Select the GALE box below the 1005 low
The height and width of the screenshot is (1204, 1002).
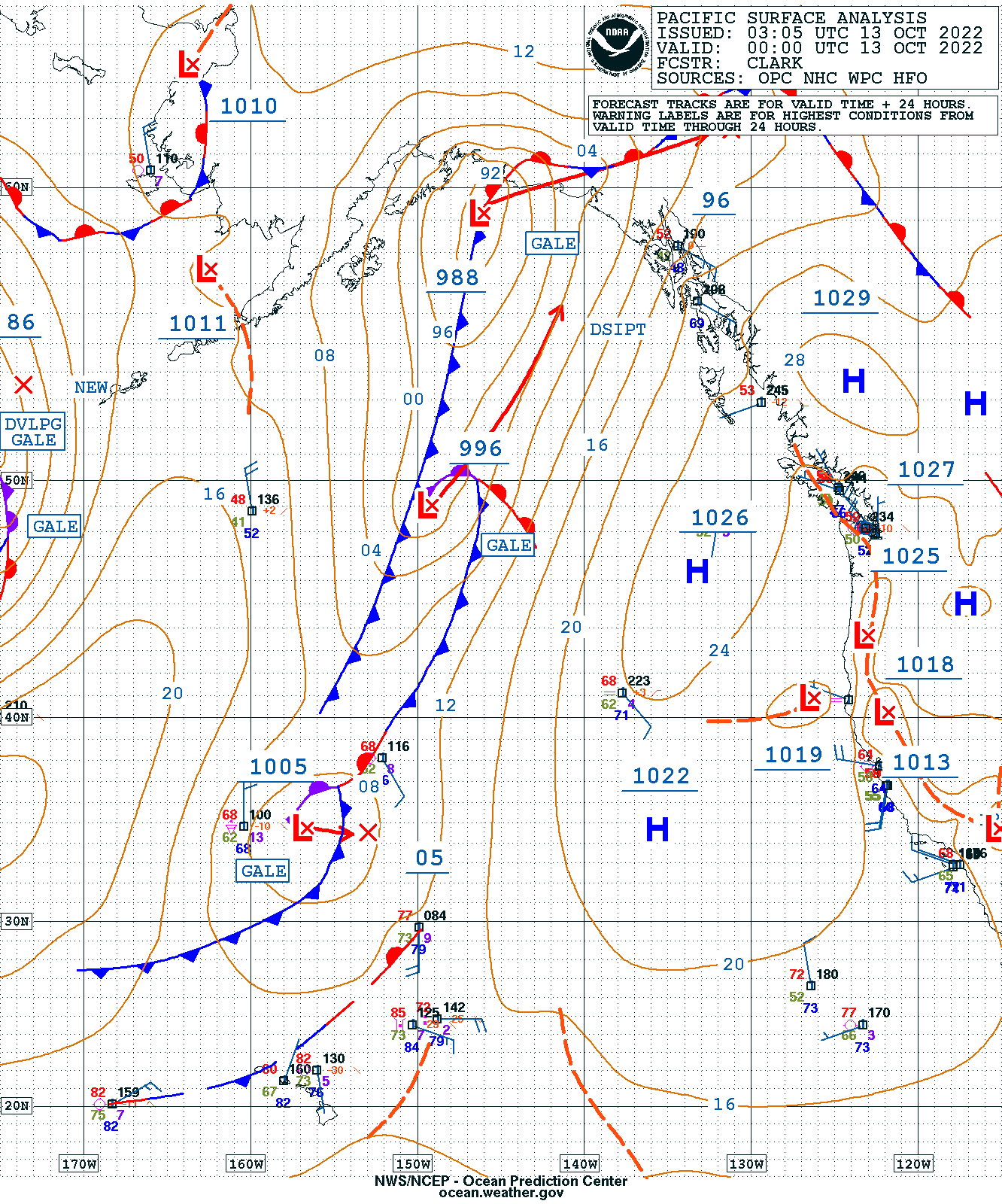263,871
